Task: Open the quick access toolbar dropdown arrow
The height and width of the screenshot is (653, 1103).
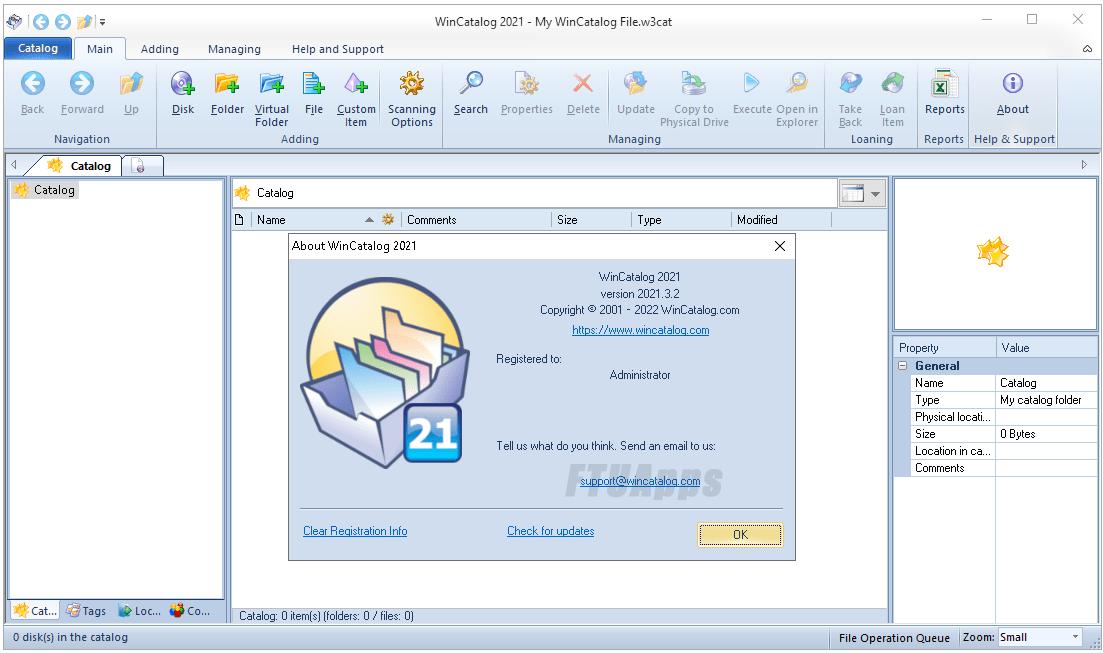Action: 103,22
